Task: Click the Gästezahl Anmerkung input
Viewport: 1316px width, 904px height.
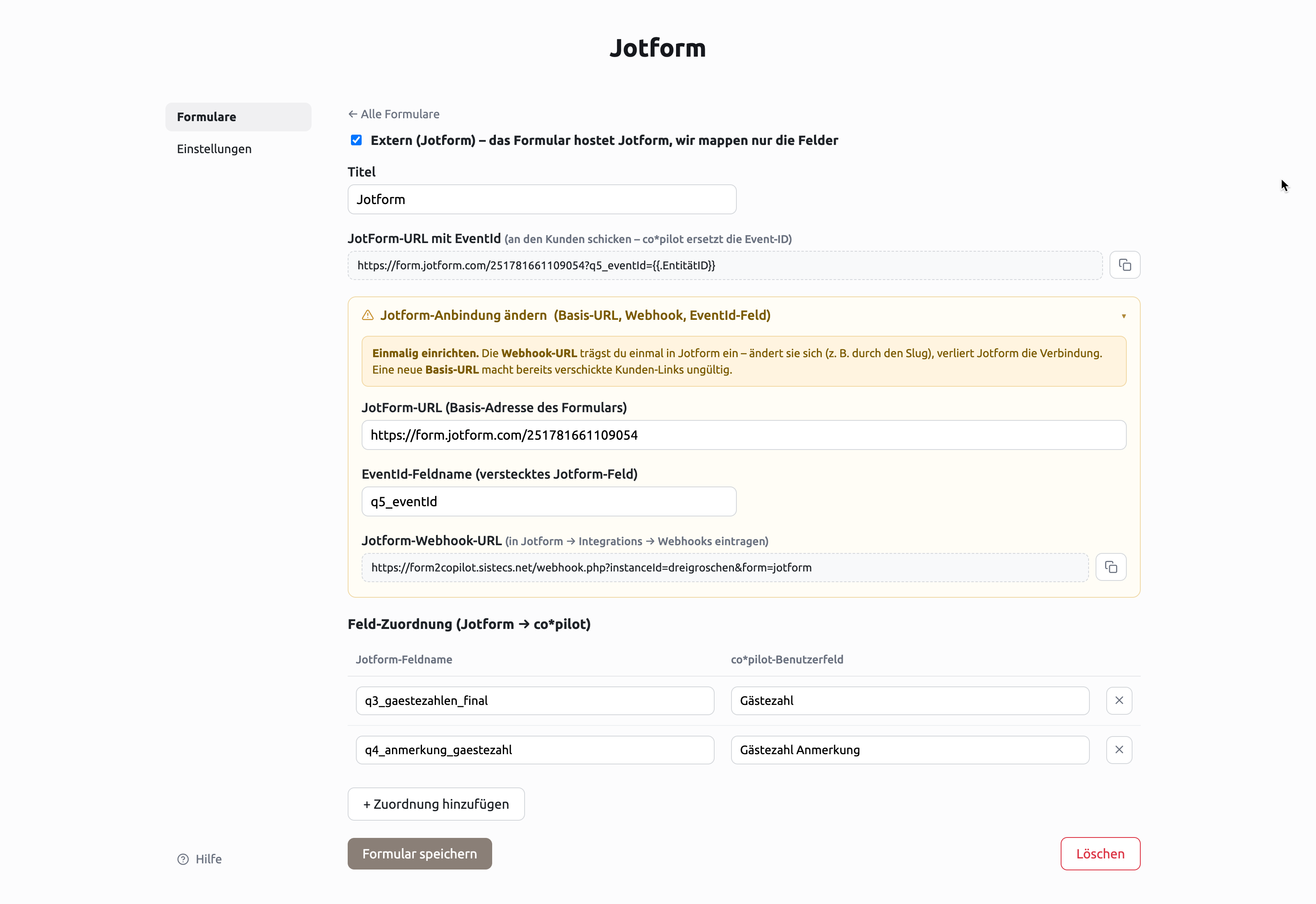Action: [910, 750]
